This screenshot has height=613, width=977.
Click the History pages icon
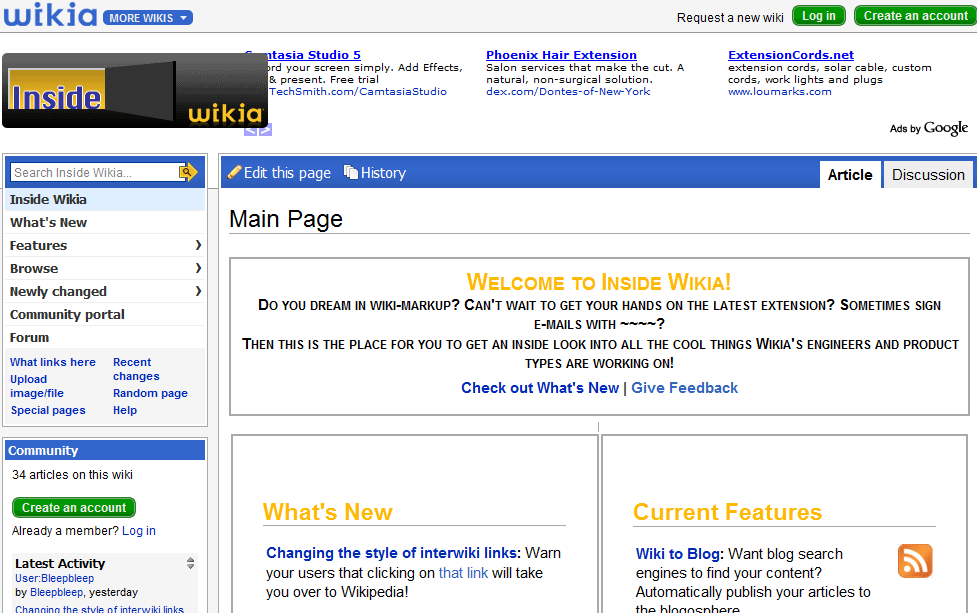(x=351, y=173)
